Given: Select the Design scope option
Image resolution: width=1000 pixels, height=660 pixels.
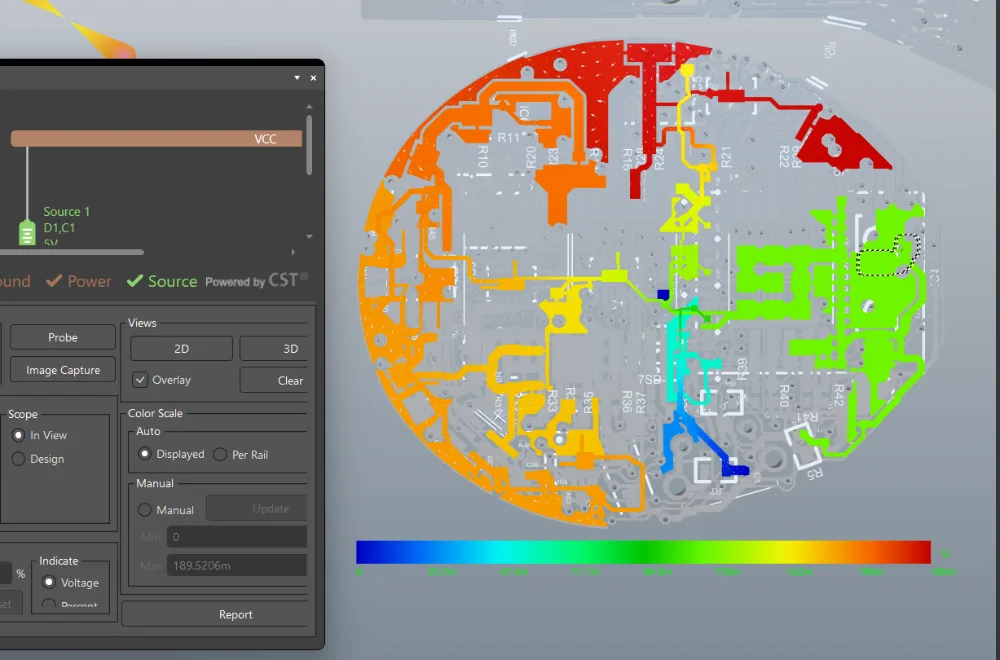Looking at the screenshot, I should [18, 459].
